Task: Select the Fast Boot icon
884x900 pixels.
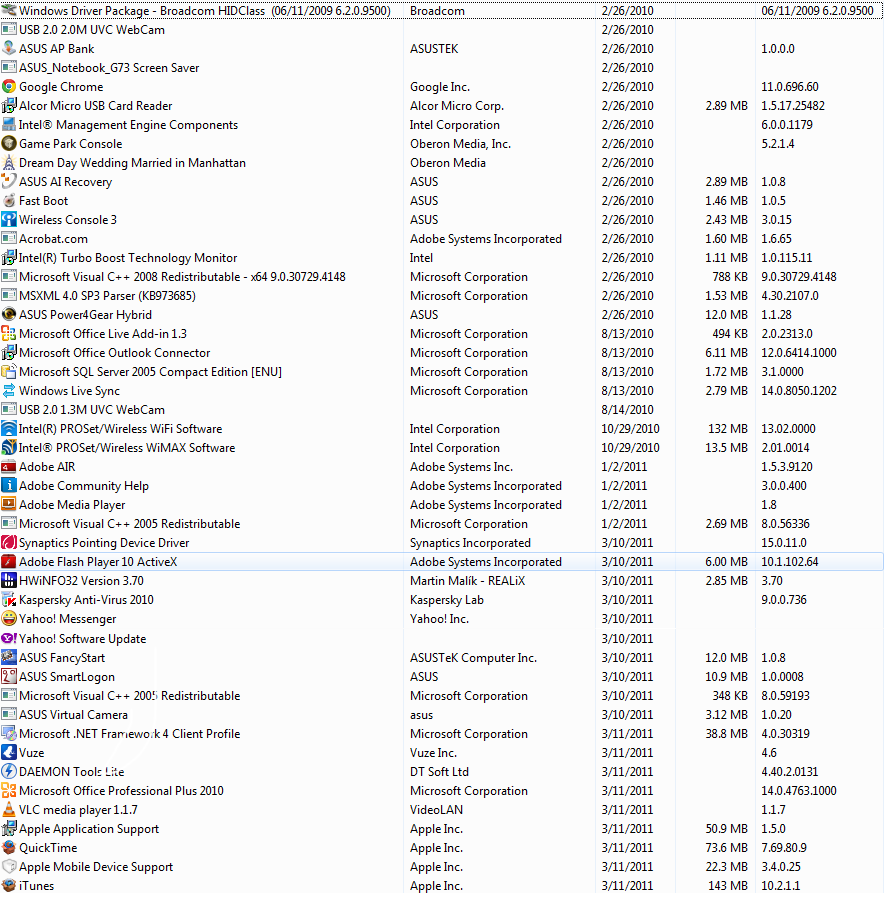Action: tap(9, 200)
